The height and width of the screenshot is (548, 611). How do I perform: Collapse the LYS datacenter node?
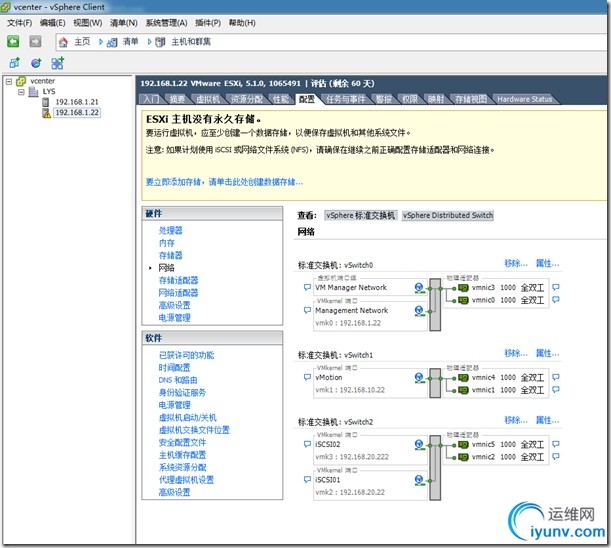tap(21, 92)
